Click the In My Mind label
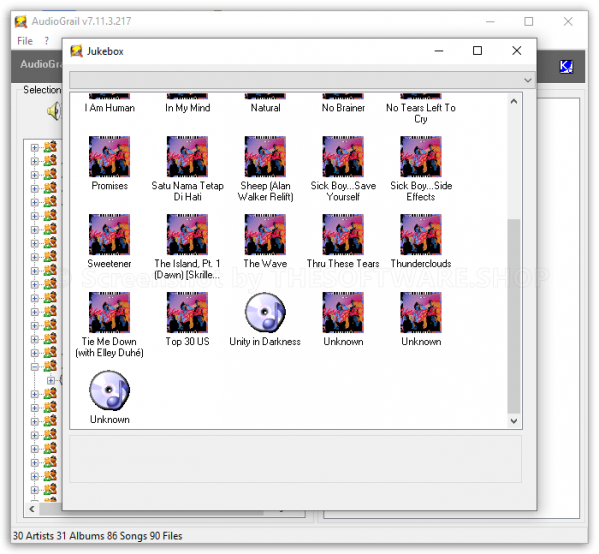The image size is (599, 554). pos(188,108)
